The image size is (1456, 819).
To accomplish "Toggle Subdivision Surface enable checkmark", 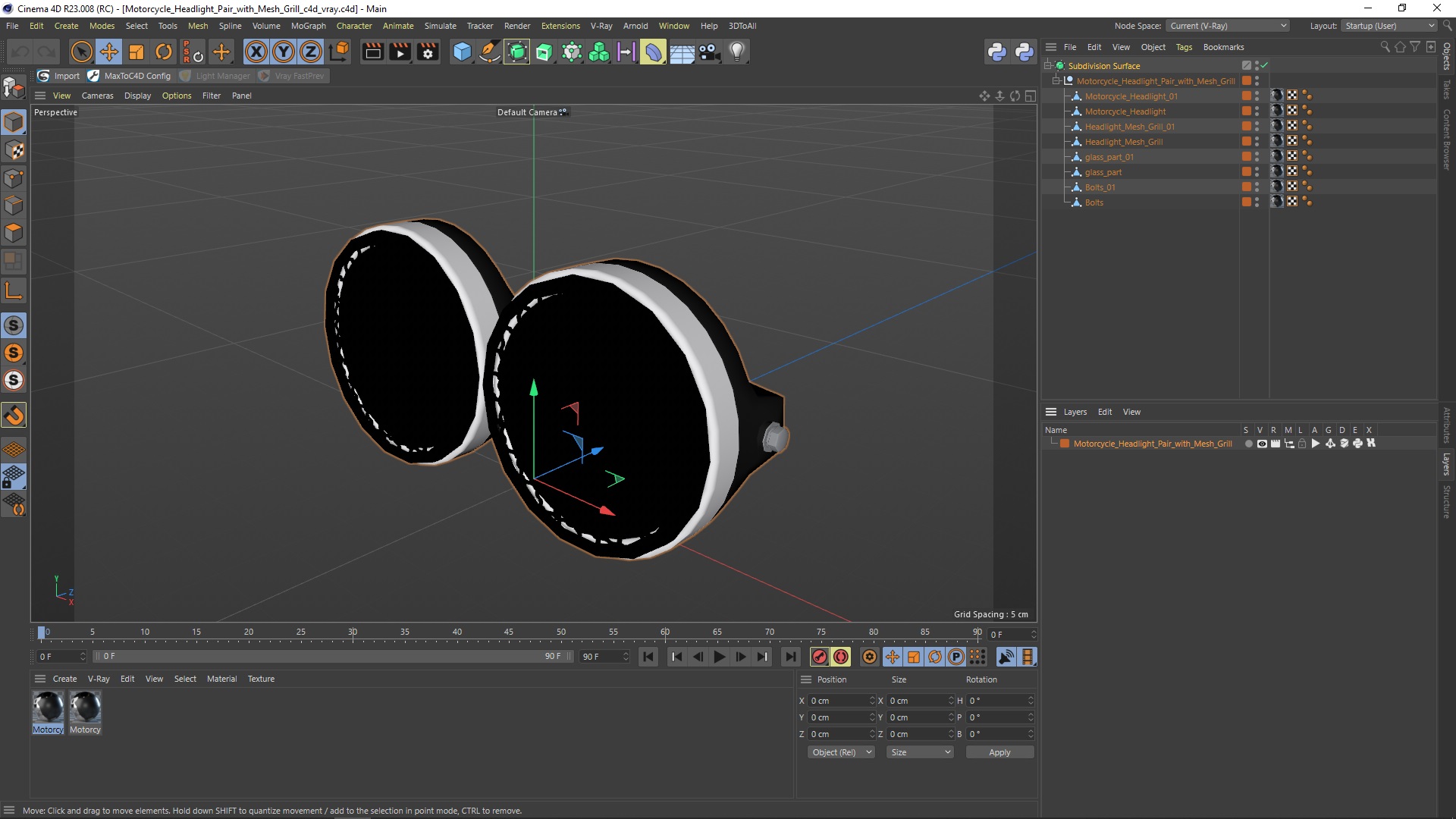I will (x=1264, y=66).
